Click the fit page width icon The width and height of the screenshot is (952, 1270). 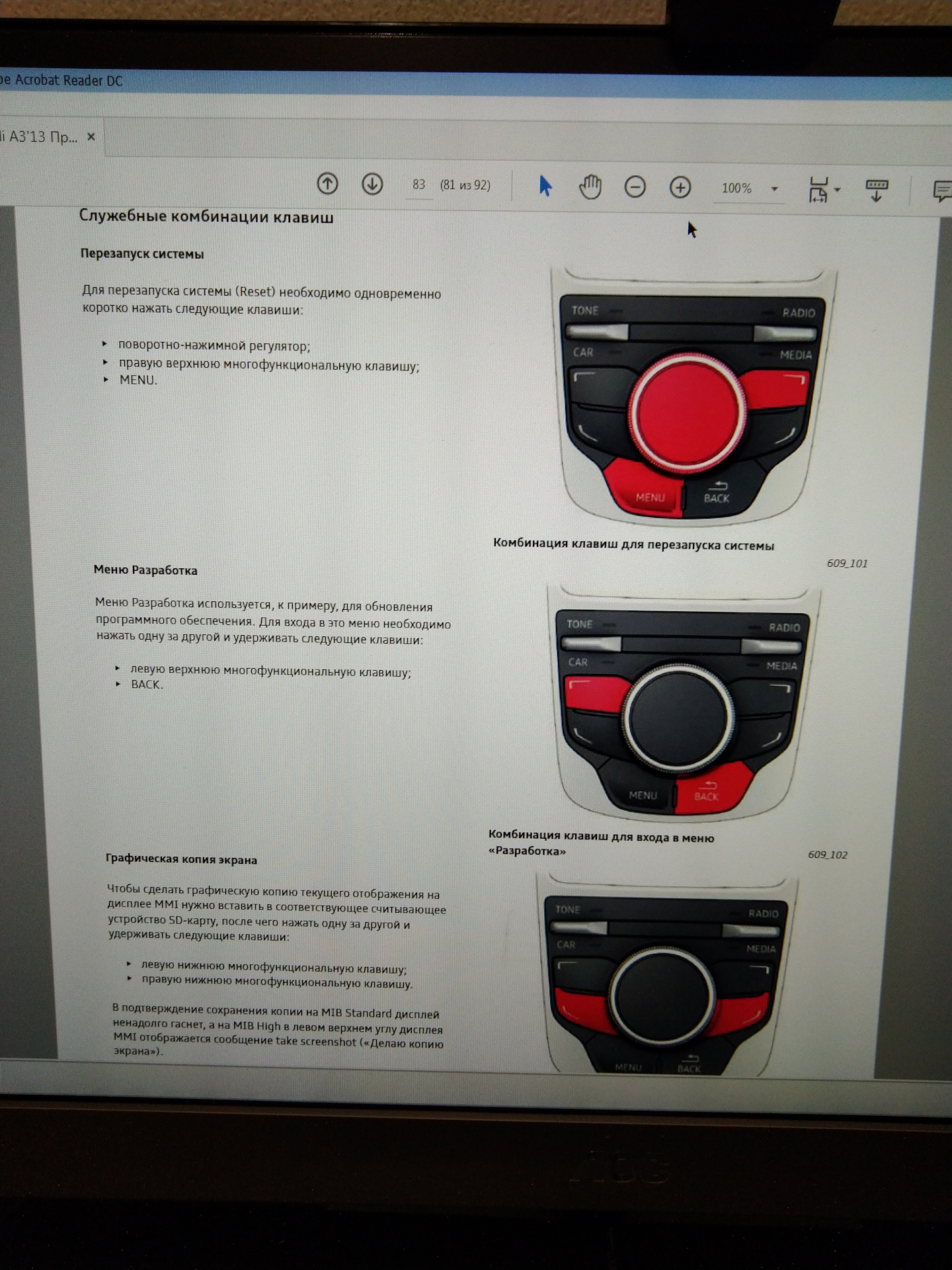[818, 190]
